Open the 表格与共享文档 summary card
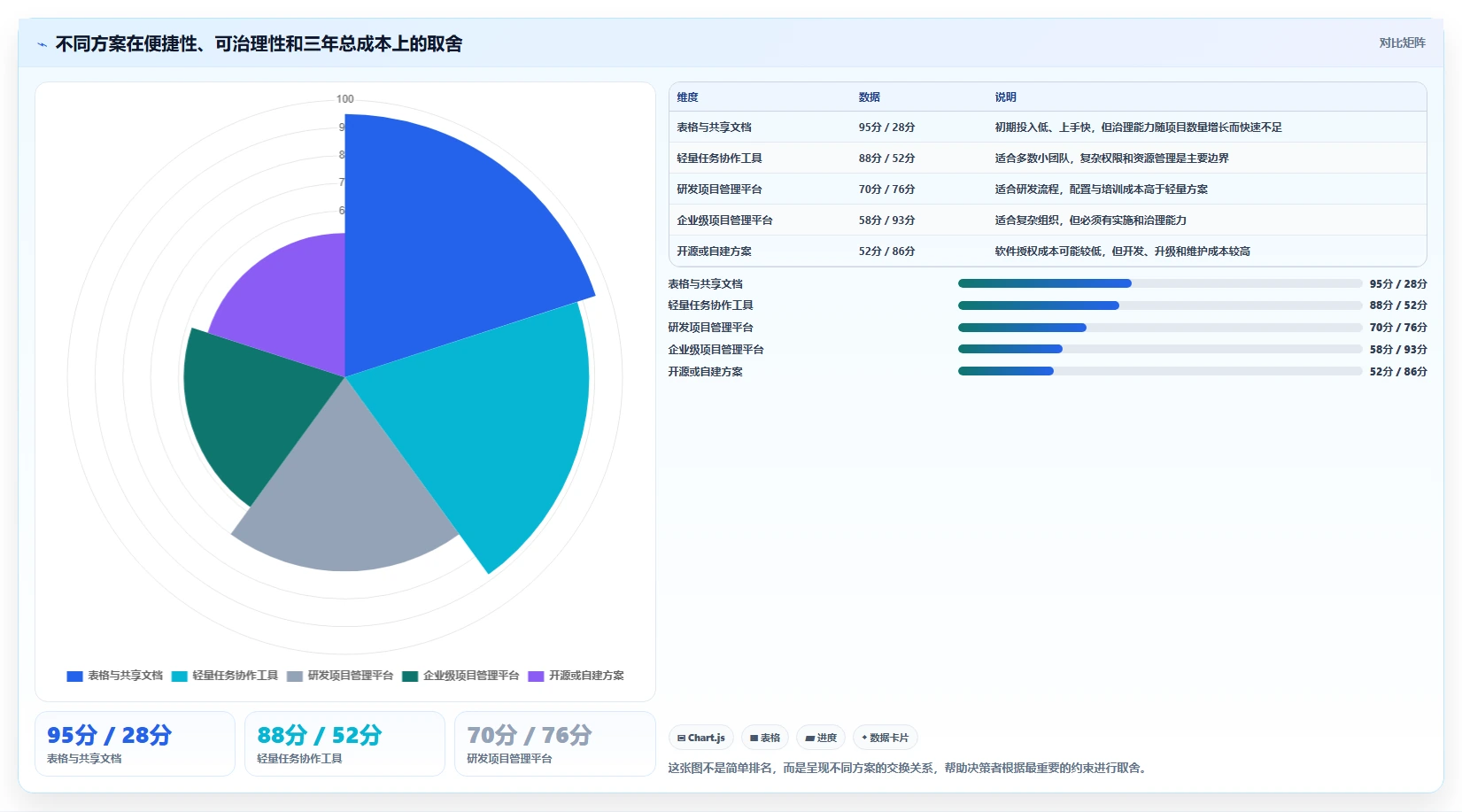The width and height of the screenshot is (1462, 812). coord(135,744)
